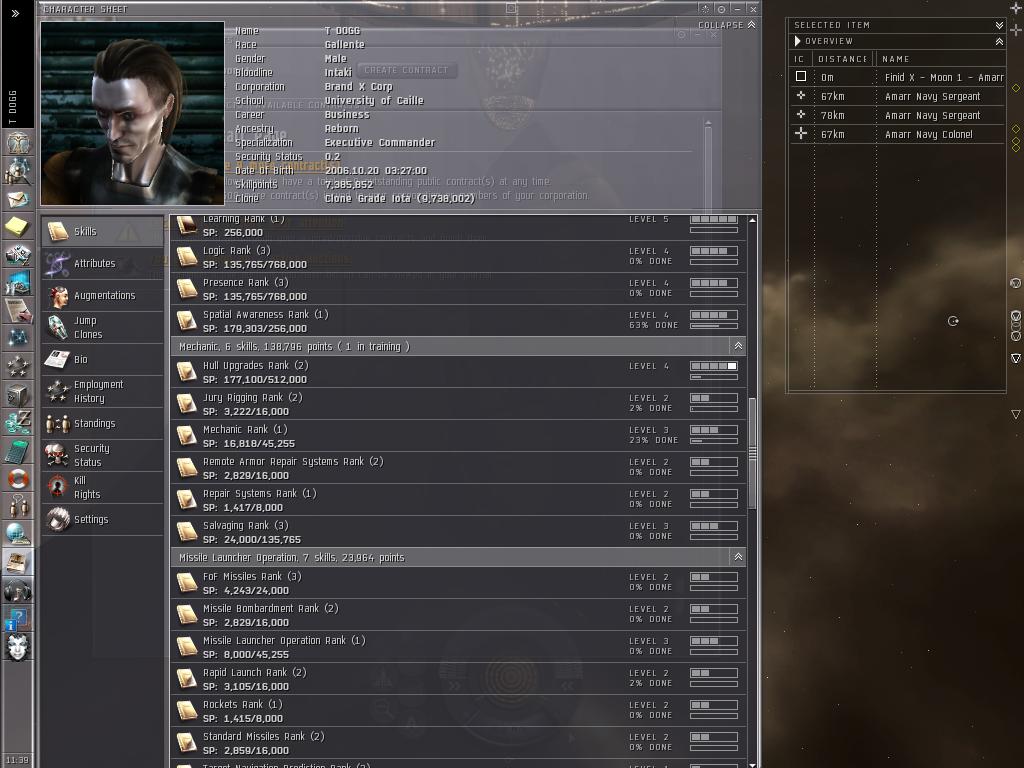Select Amarr Navy Sergeant at 78km
This screenshot has width=1024, height=768.
897,115
